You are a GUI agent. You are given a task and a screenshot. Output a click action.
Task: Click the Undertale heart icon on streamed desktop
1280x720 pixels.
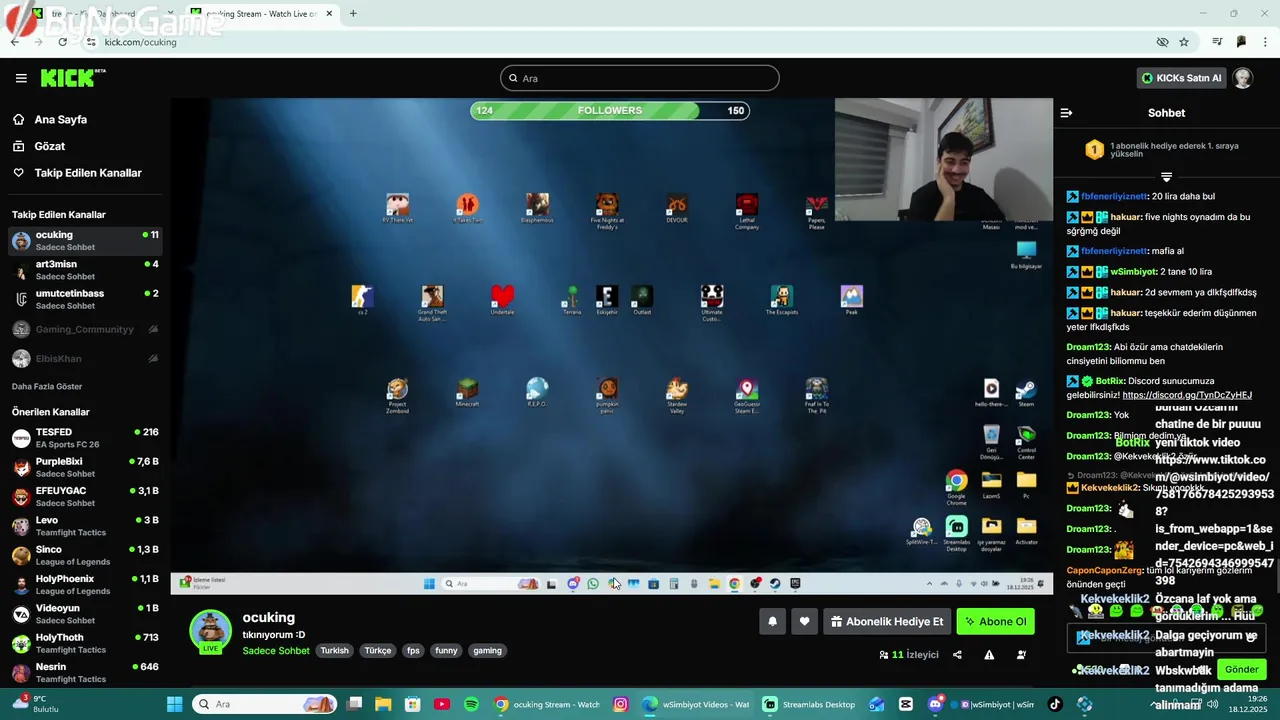502,299
